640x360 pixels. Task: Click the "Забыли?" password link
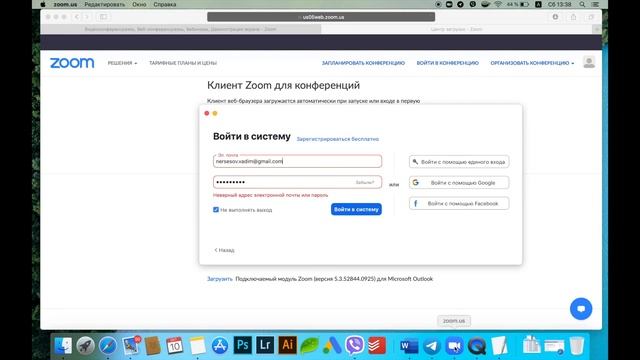[364, 182]
